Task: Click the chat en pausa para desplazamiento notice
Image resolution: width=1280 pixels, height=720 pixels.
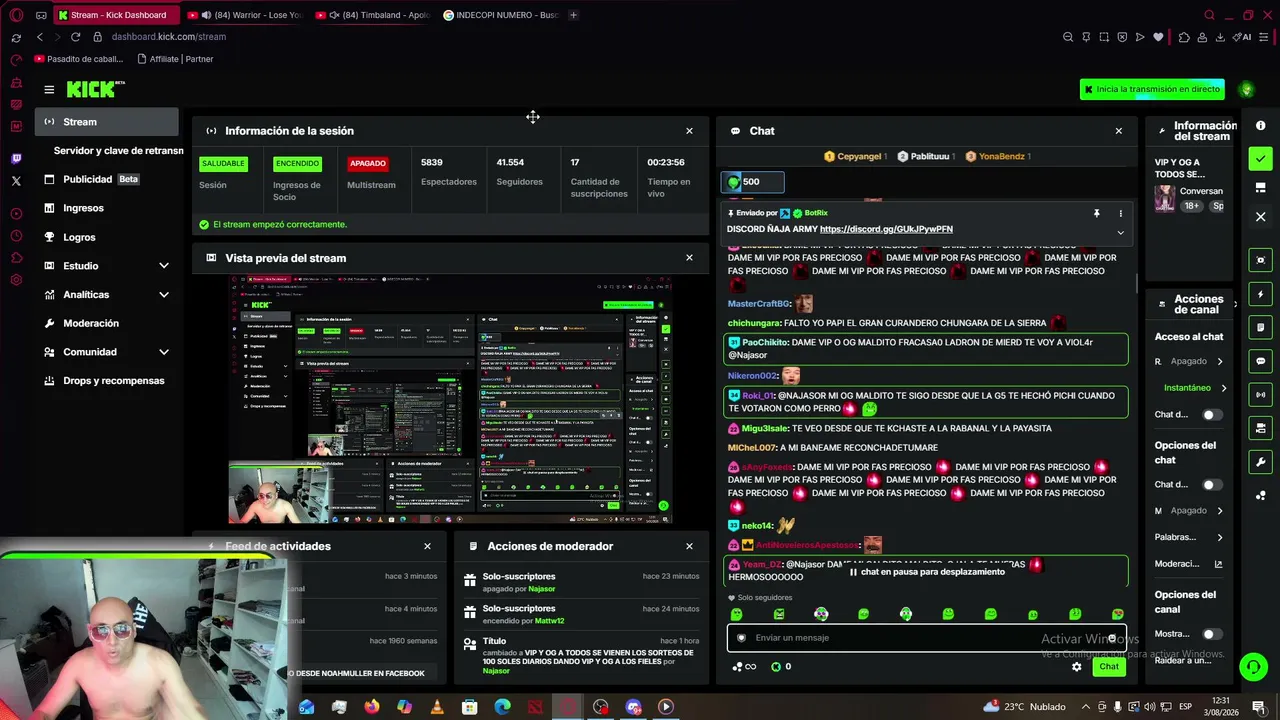Action: coord(927,572)
